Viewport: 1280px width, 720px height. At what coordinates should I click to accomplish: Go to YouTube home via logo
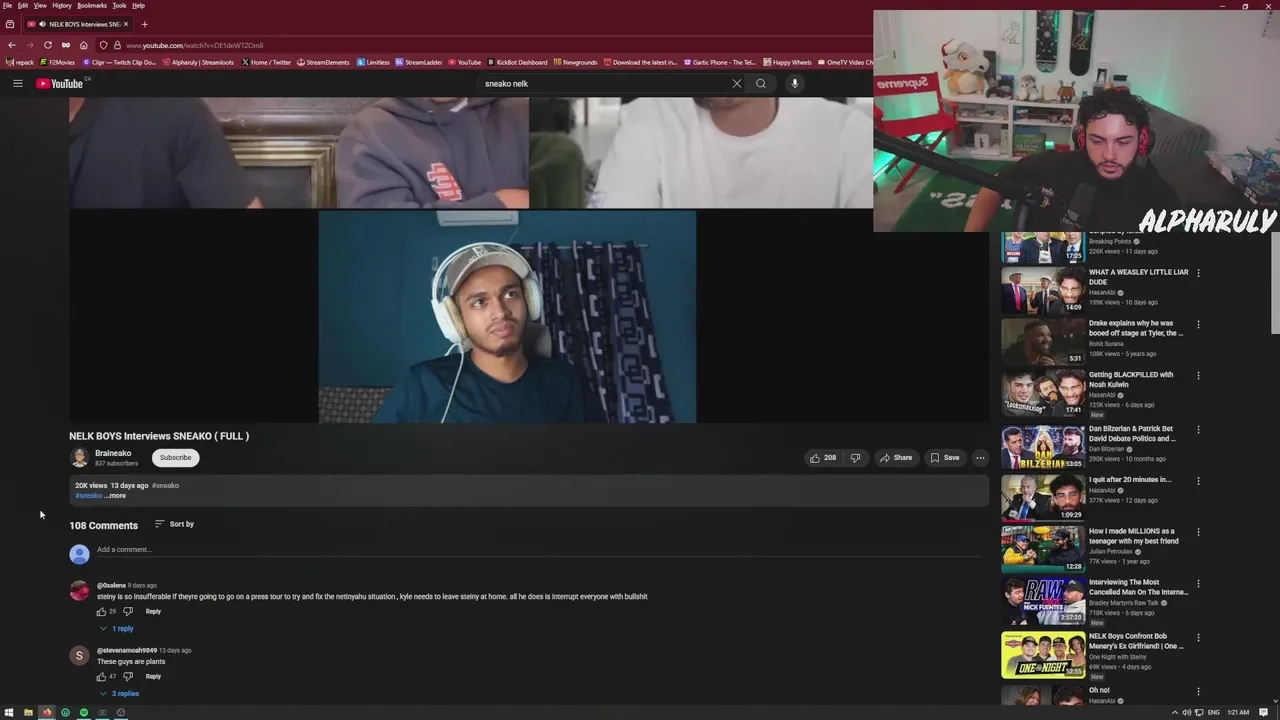point(60,84)
